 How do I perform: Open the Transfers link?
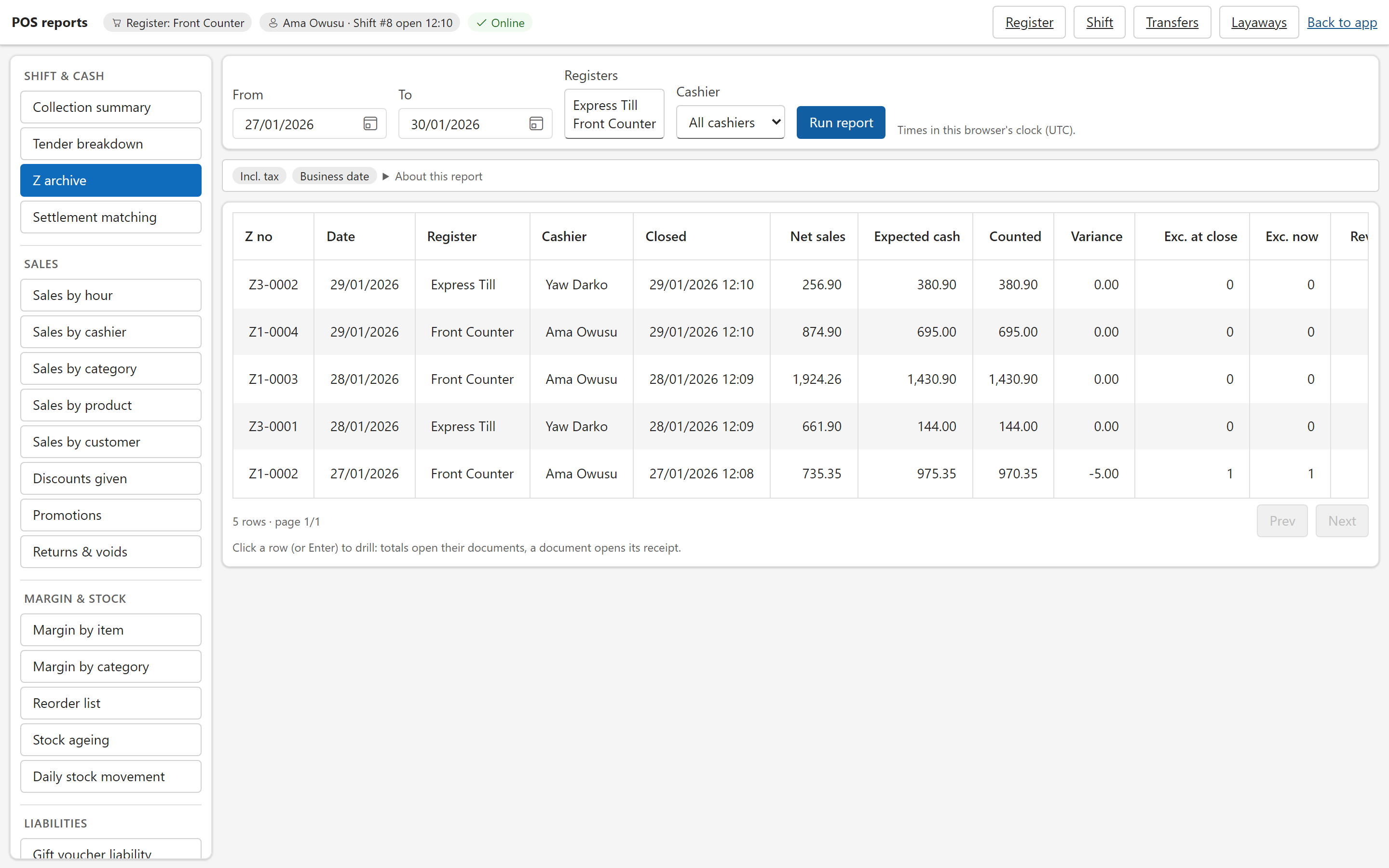tap(1172, 22)
